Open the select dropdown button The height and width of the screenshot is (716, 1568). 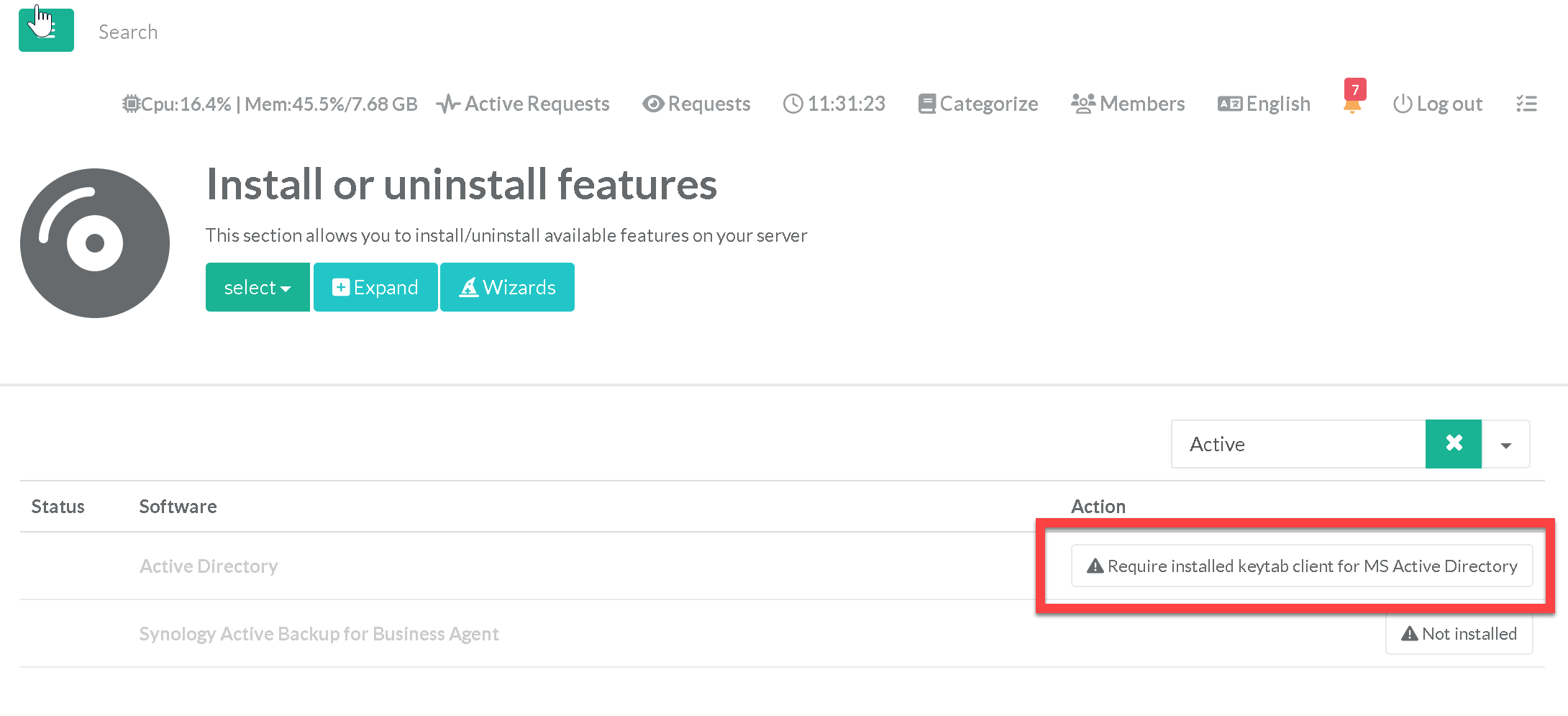(x=257, y=287)
